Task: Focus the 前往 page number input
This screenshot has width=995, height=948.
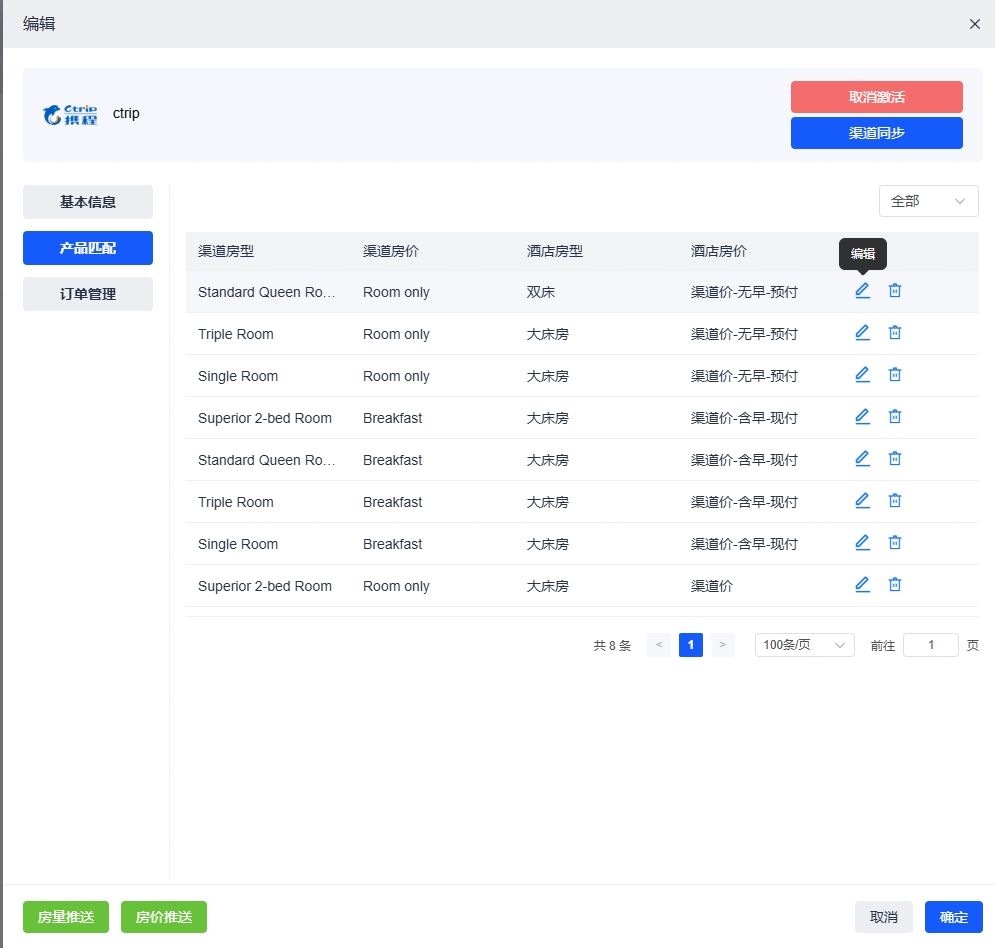Action: (x=930, y=645)
